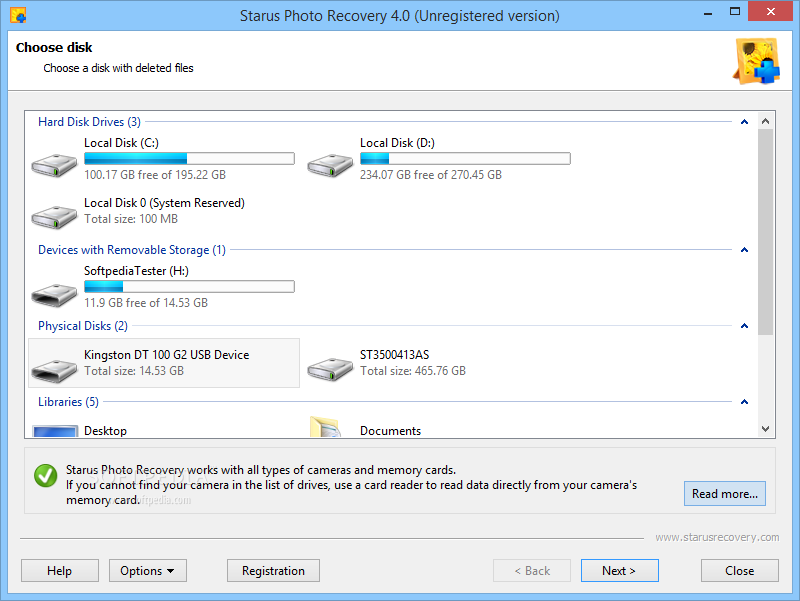Click the Local Disk 0 (System Reserved) label
This screenshot has height=601, width=800.
click(x=164, y=203)
